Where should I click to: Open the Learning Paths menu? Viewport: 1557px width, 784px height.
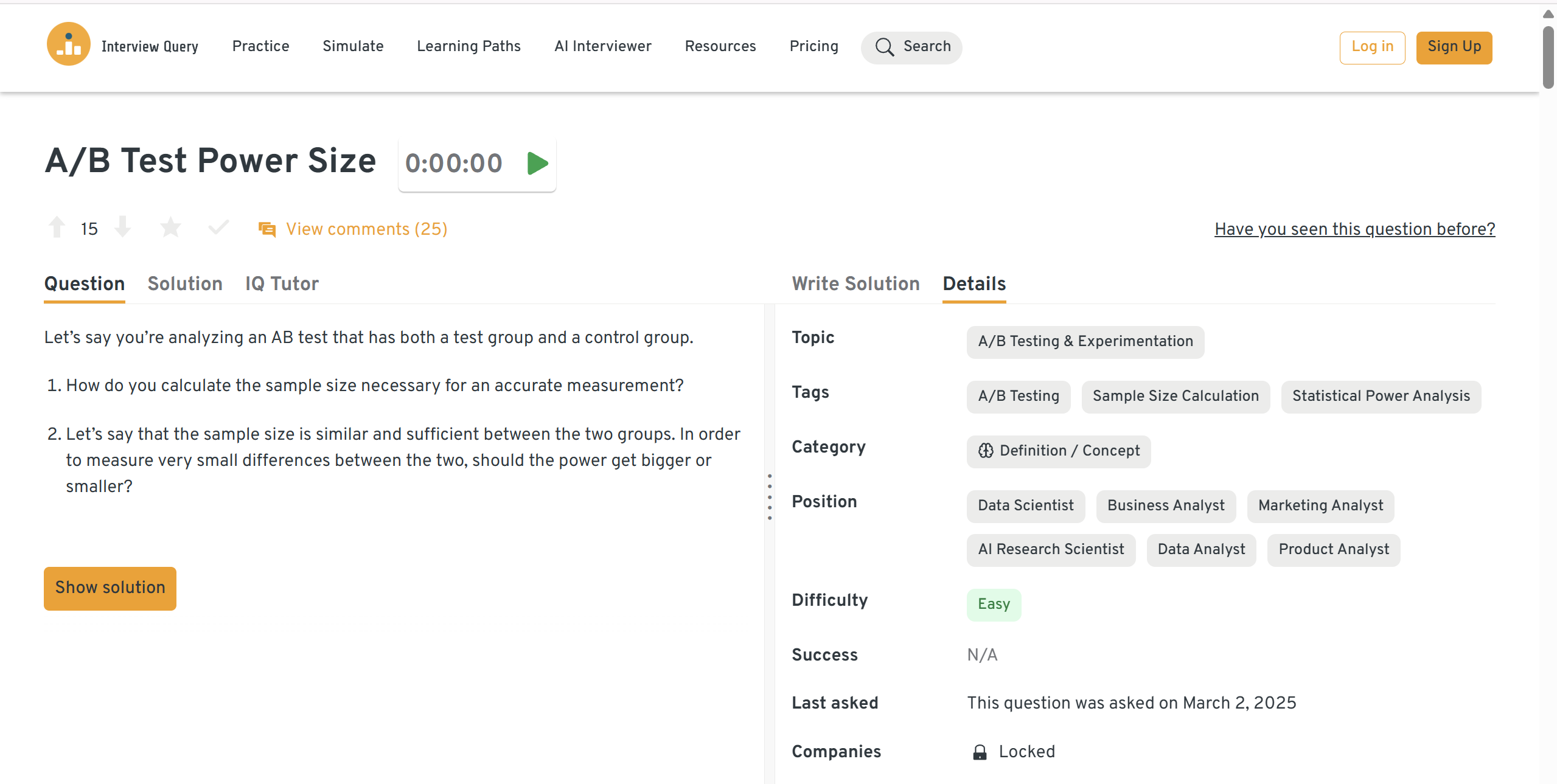point(468,46)
